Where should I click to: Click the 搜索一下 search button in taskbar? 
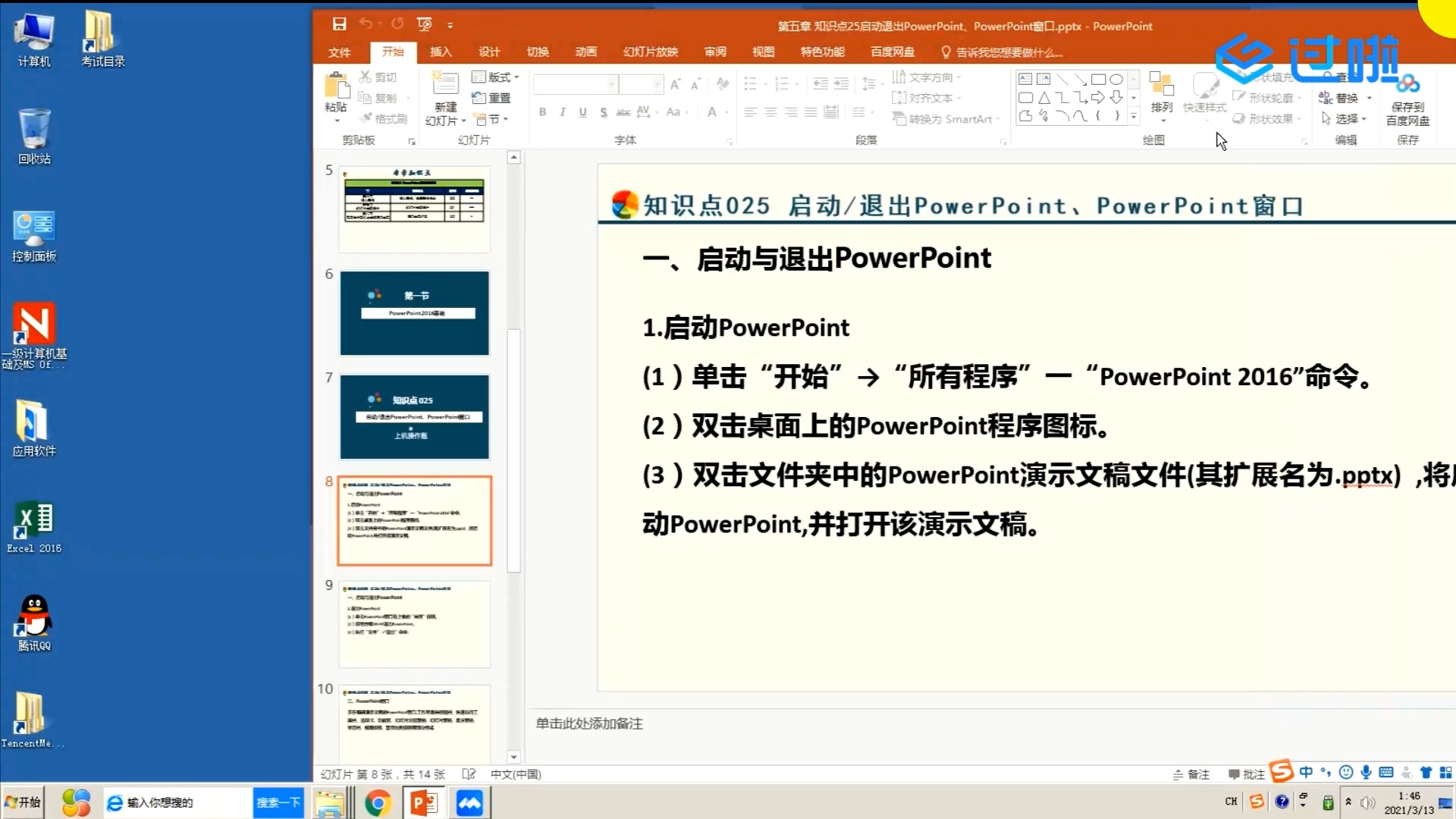278,802
